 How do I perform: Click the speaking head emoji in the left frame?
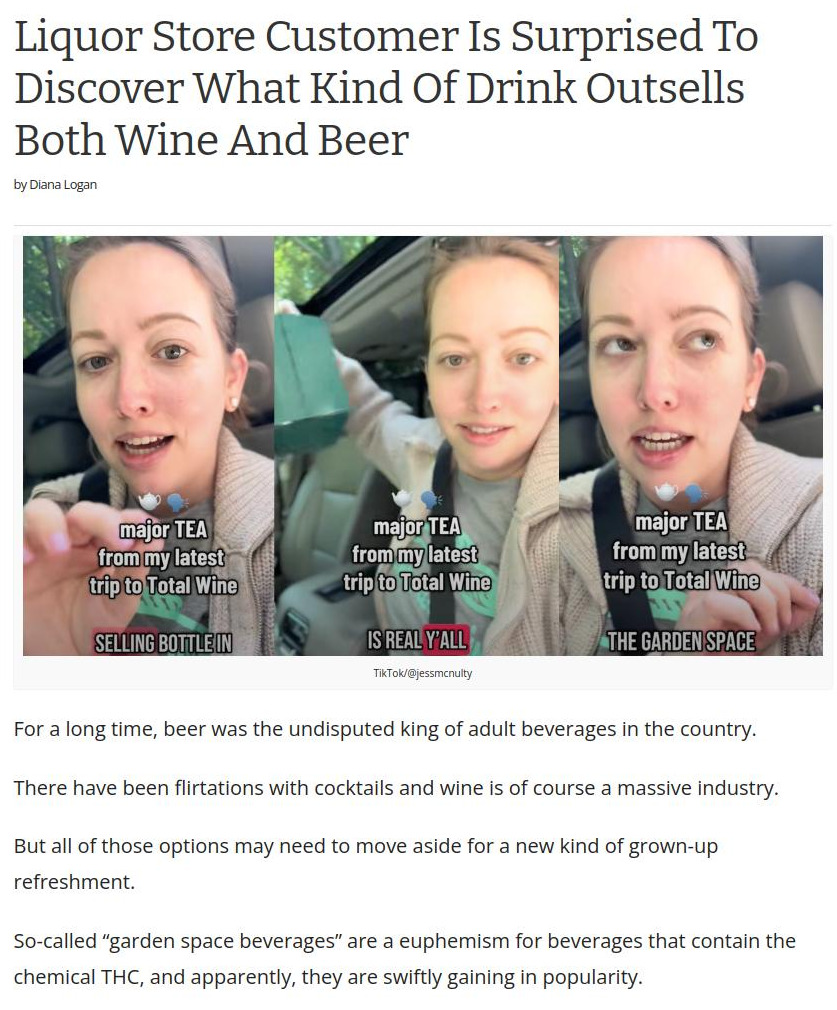177,502
